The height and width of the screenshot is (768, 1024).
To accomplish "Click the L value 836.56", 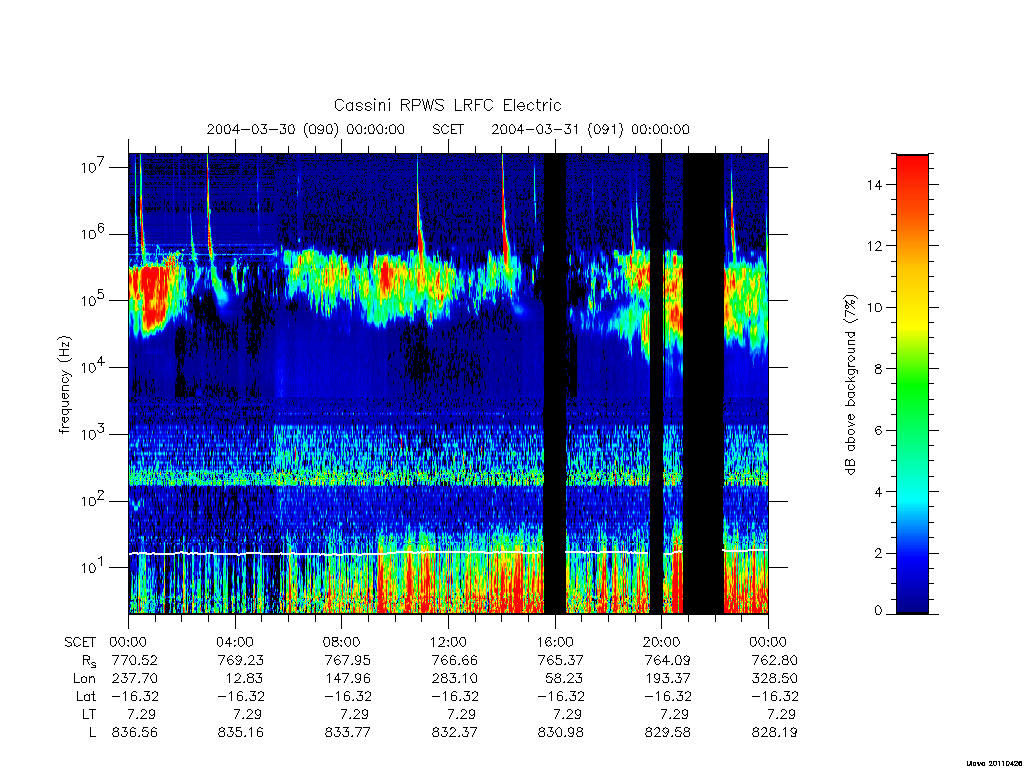I will pyautogui.click(x=135, y=733).
